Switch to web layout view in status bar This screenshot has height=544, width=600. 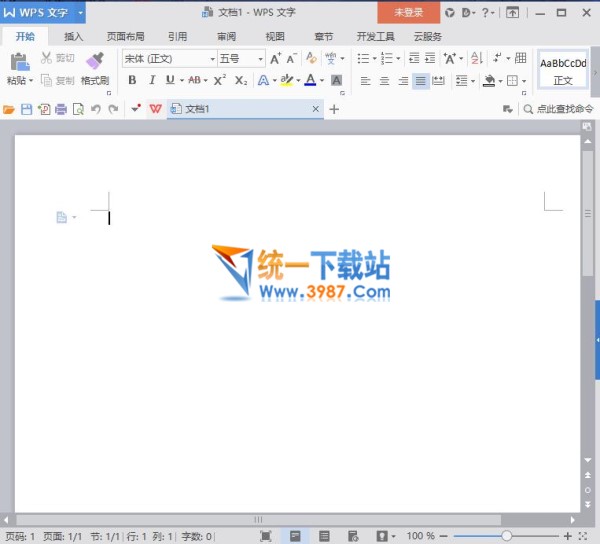click(353, 536)
